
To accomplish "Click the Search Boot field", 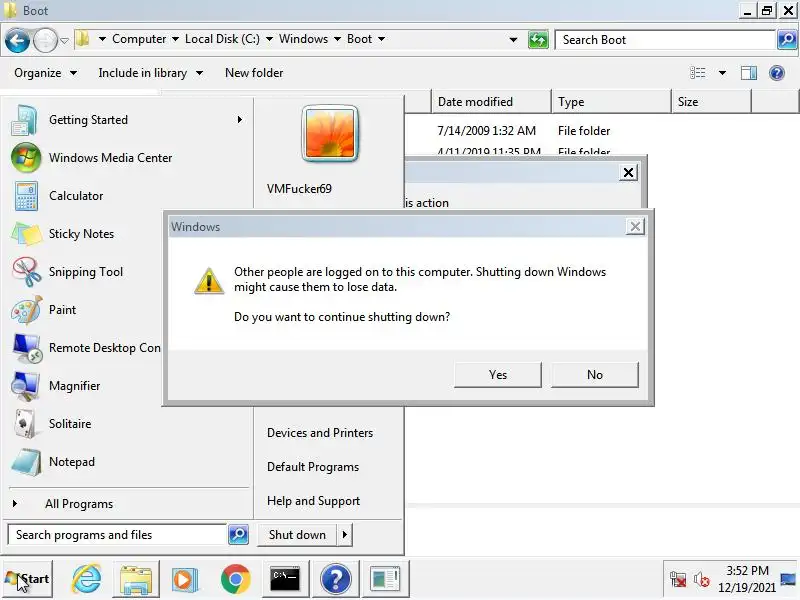I will pos(665,40).
